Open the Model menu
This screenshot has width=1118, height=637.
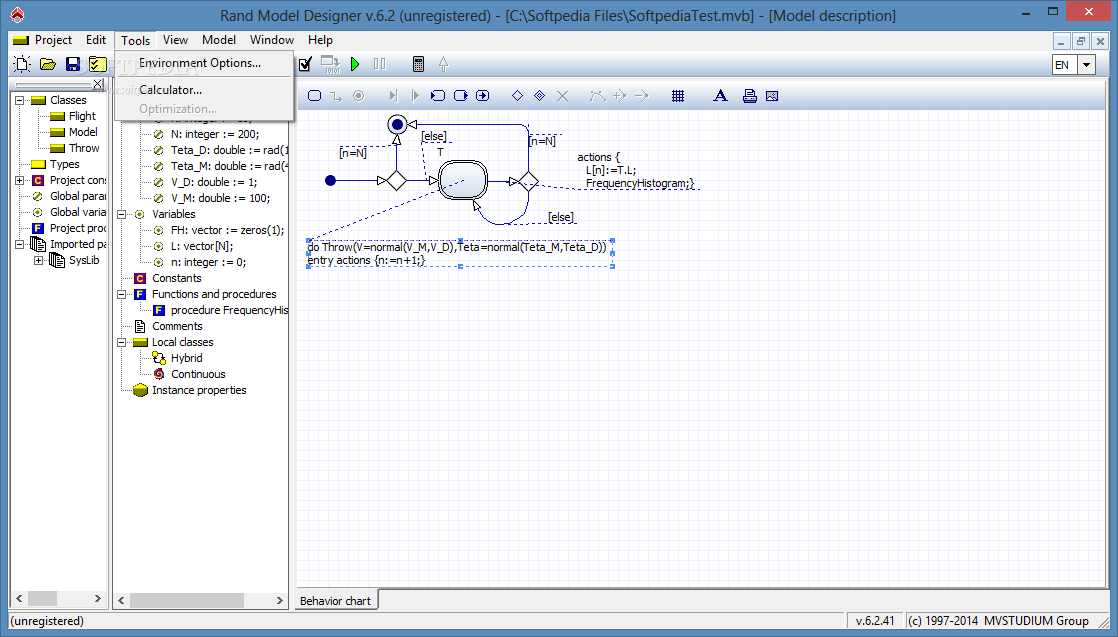[219, 40]
